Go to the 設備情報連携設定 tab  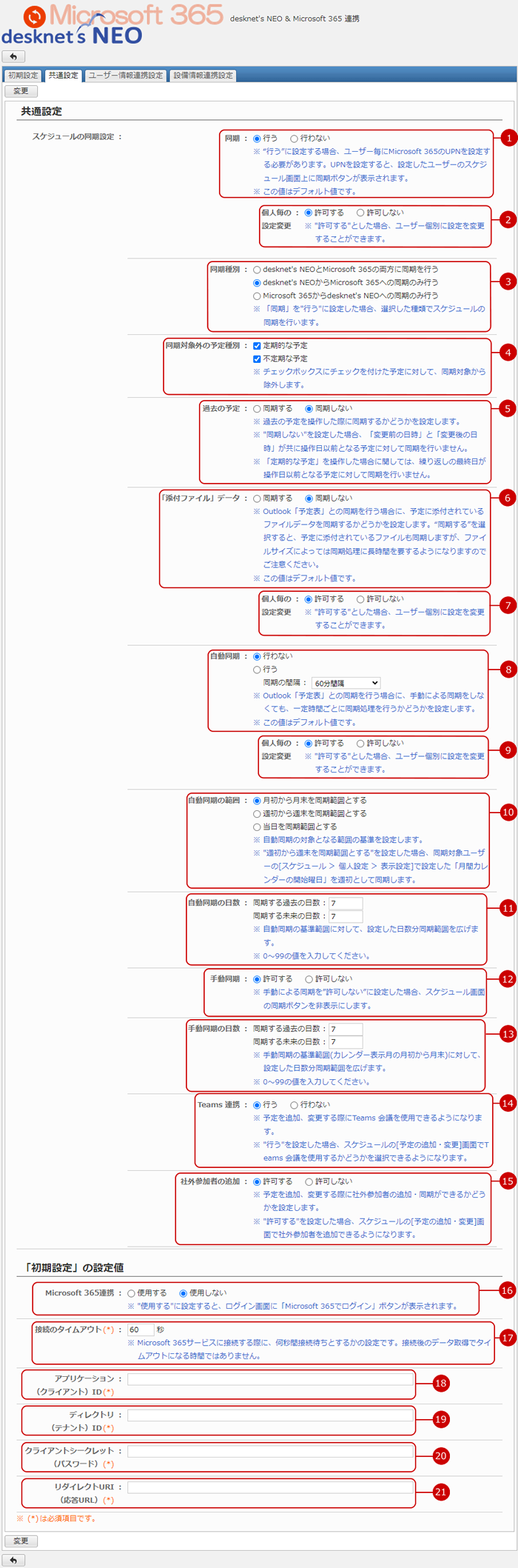click(203, 76)
